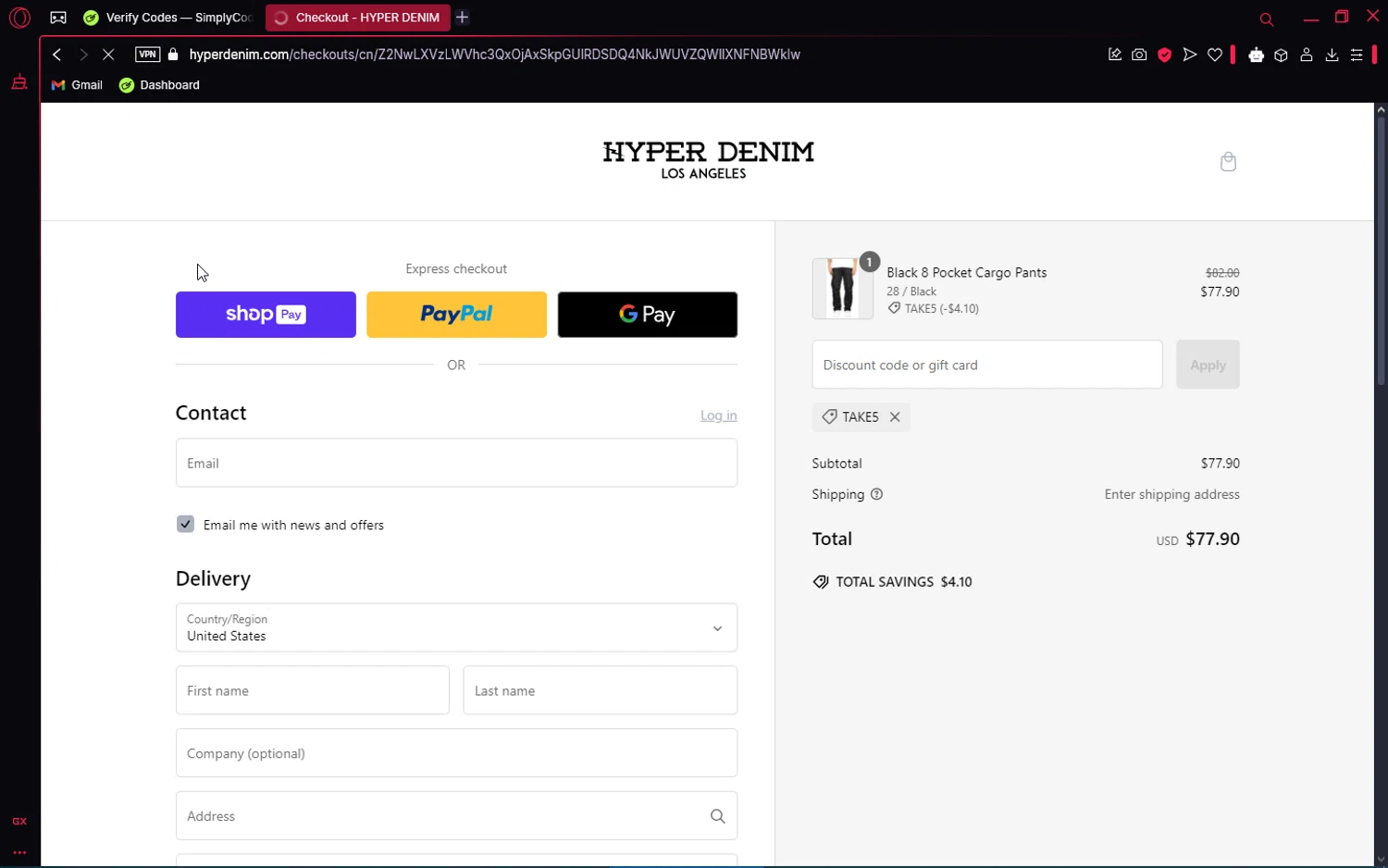Viewport: 1388px width, 868px height.
Task: Click the Black 8 Pocket Cargo Pants title
Action: click(x=967, y=273)
